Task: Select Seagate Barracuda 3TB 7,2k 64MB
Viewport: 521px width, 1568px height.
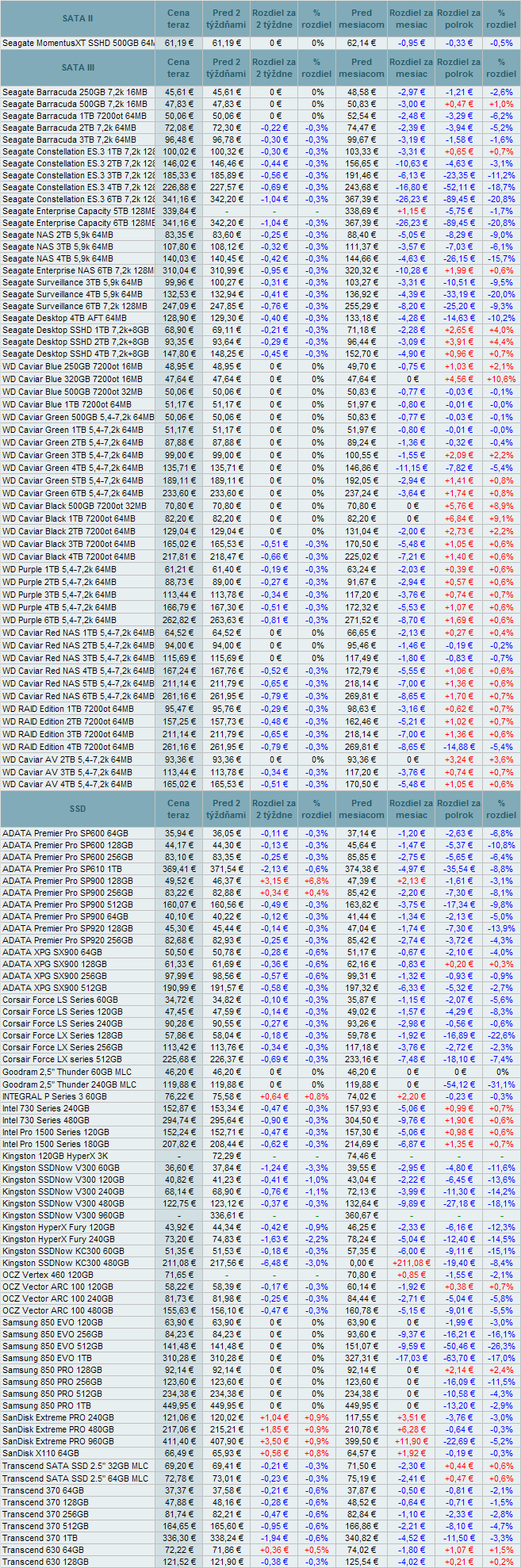Action: coord(69,140)
